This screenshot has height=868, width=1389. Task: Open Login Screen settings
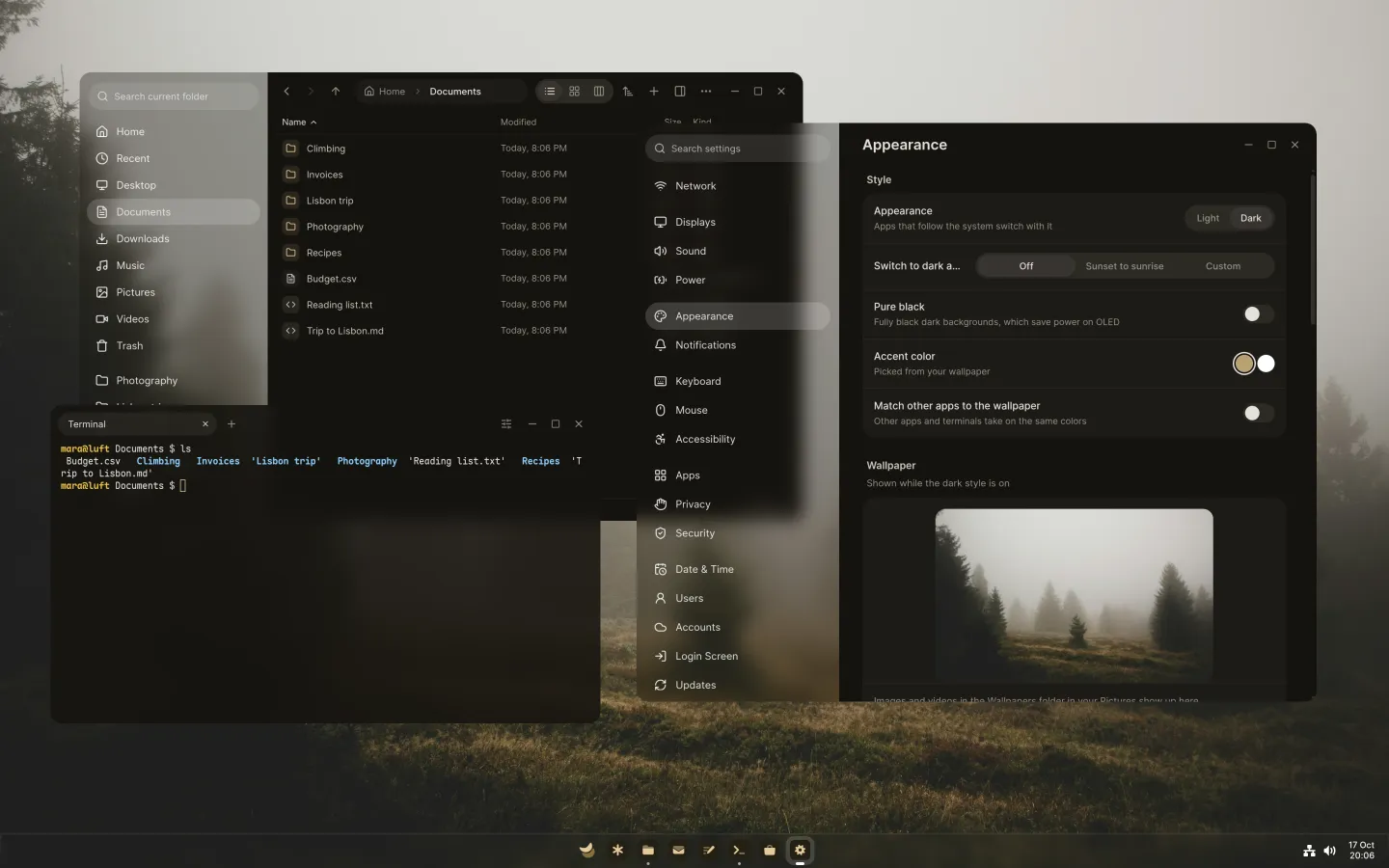(738, 656)
